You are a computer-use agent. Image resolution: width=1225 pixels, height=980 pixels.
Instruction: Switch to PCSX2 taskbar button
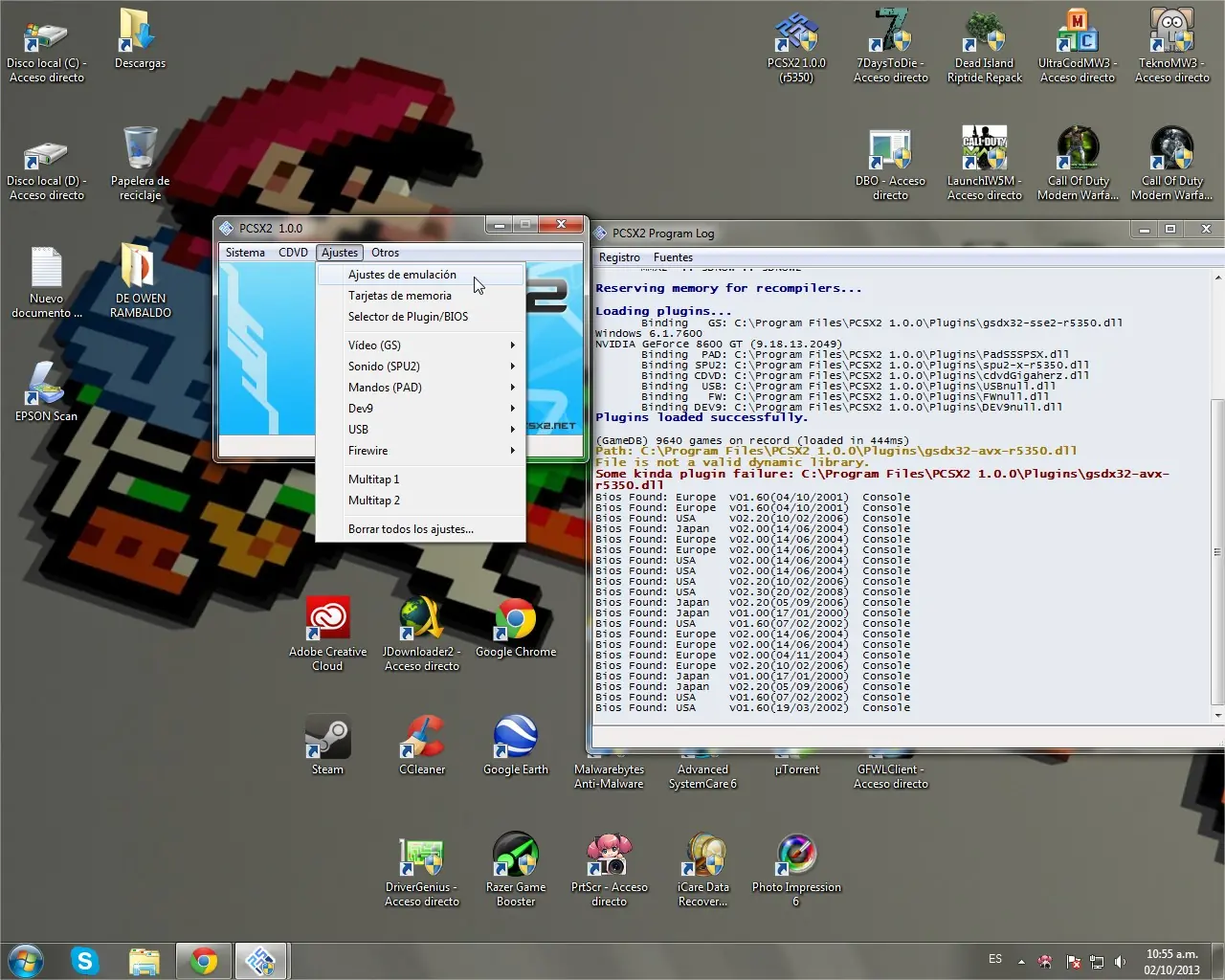tap(260, 961)
